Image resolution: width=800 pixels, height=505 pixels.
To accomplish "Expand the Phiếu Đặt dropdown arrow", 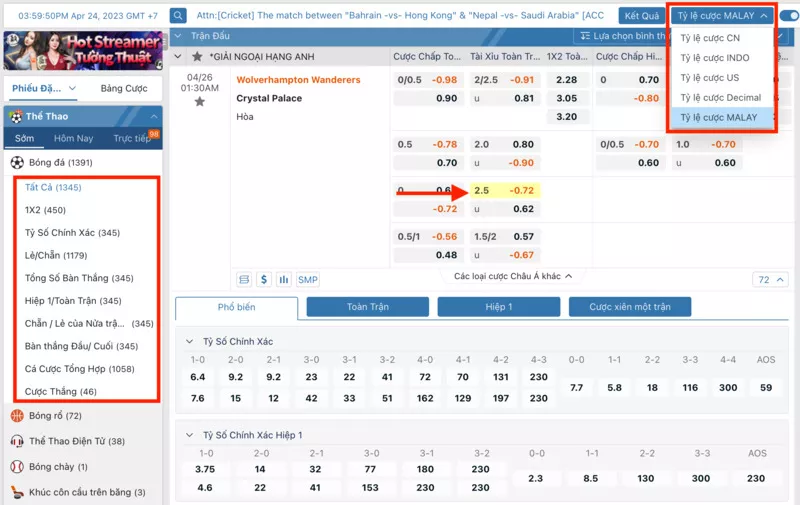I will click(72, 88).
